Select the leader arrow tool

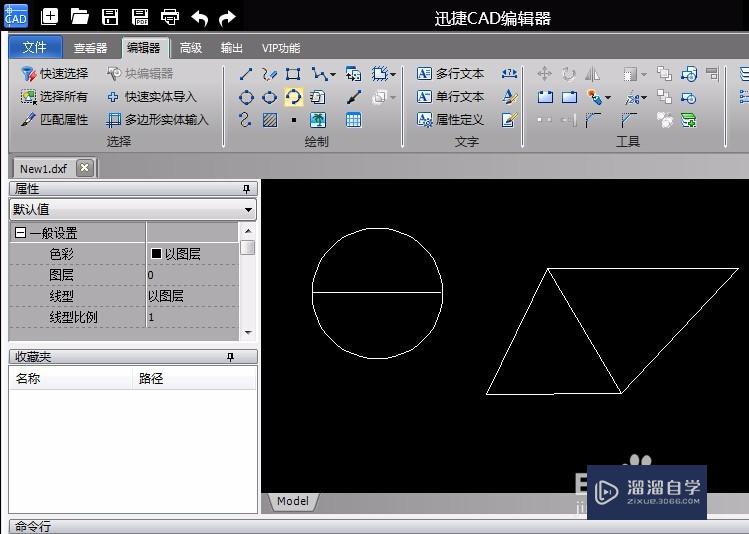tap(354, 97)
